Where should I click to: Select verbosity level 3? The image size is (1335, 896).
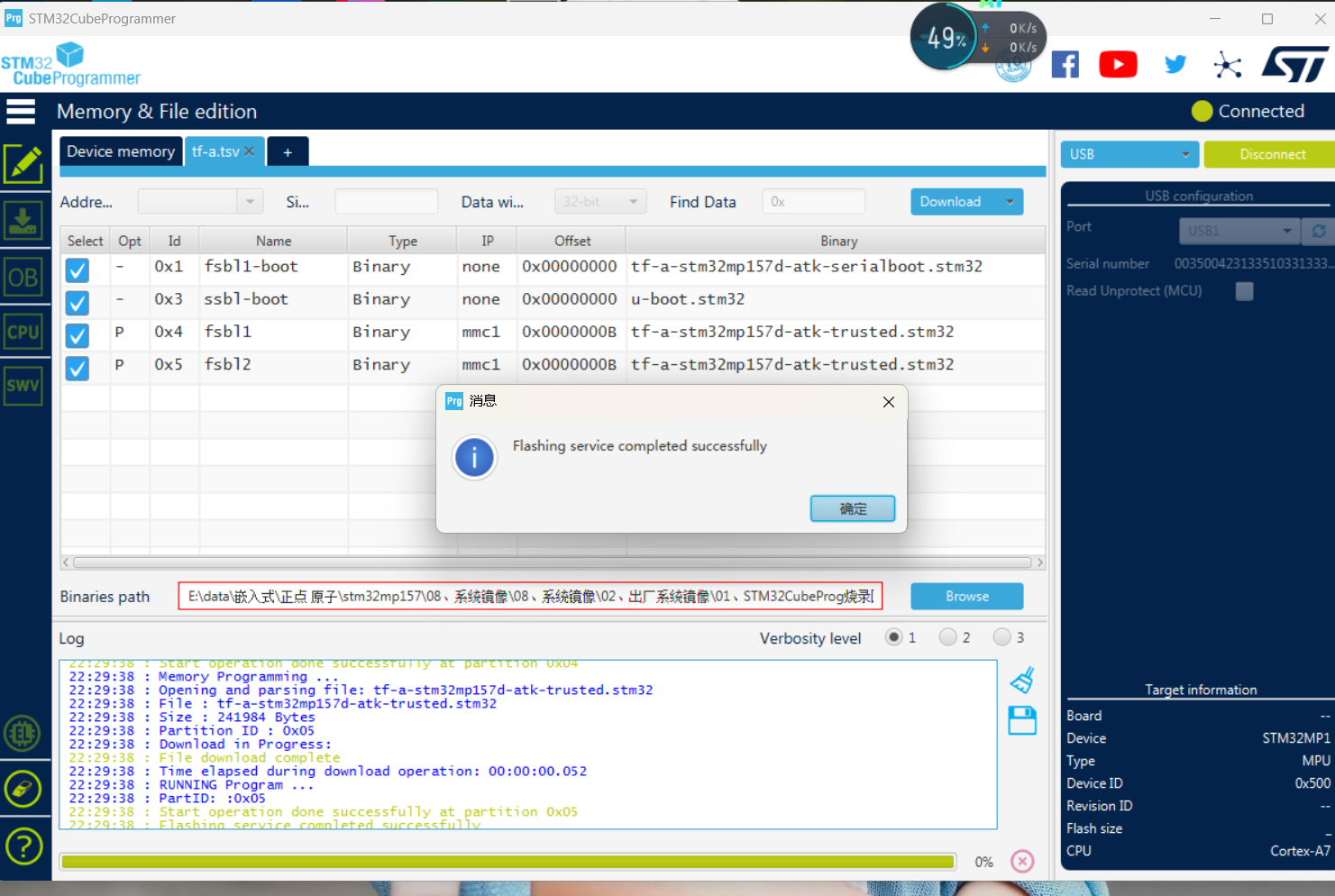(1001, 637)
